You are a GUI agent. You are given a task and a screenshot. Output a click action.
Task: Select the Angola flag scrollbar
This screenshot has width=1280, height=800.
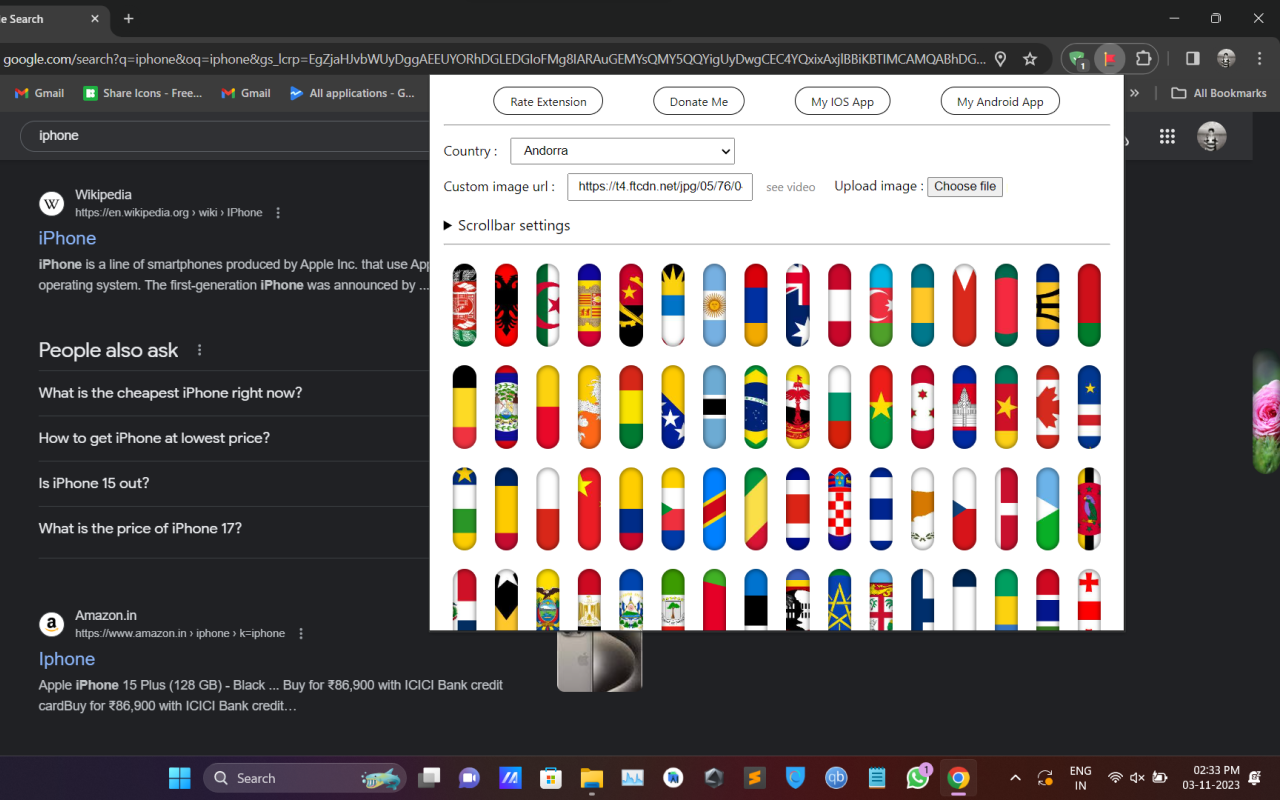pyautogui.click(x=631, y=305)
